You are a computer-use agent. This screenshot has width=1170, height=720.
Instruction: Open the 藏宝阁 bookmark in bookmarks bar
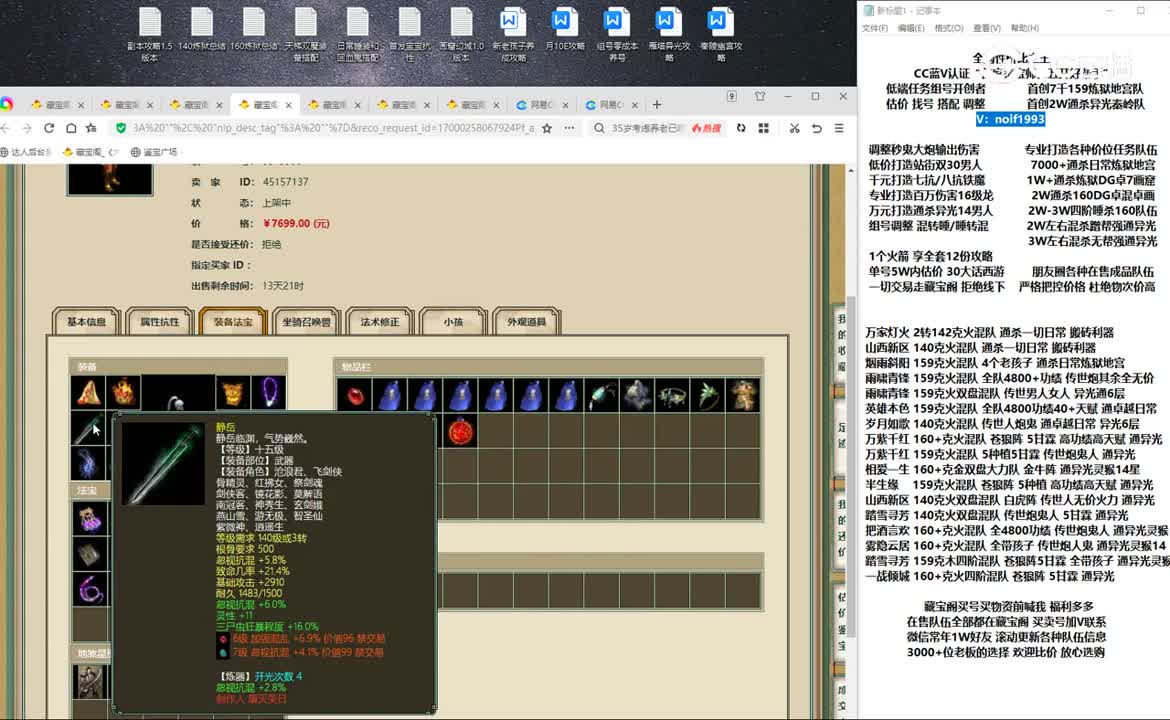pos(91,152)
